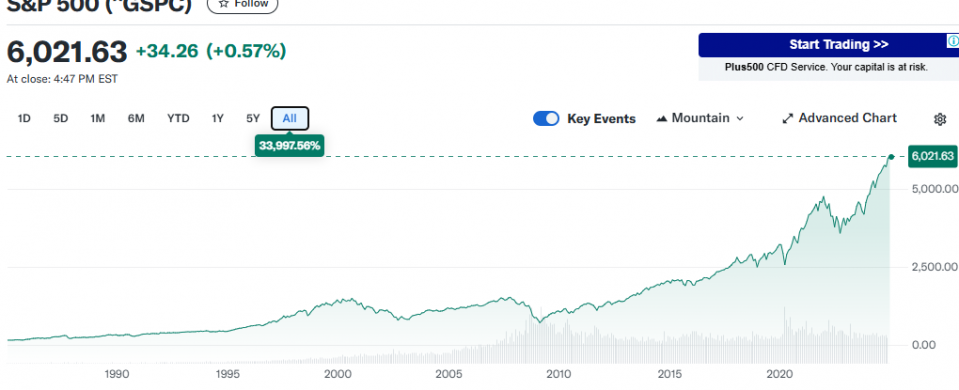Viewport: 959px width, 390px height.
Task: Select the 5D time range
Action: tap(61, 119)
